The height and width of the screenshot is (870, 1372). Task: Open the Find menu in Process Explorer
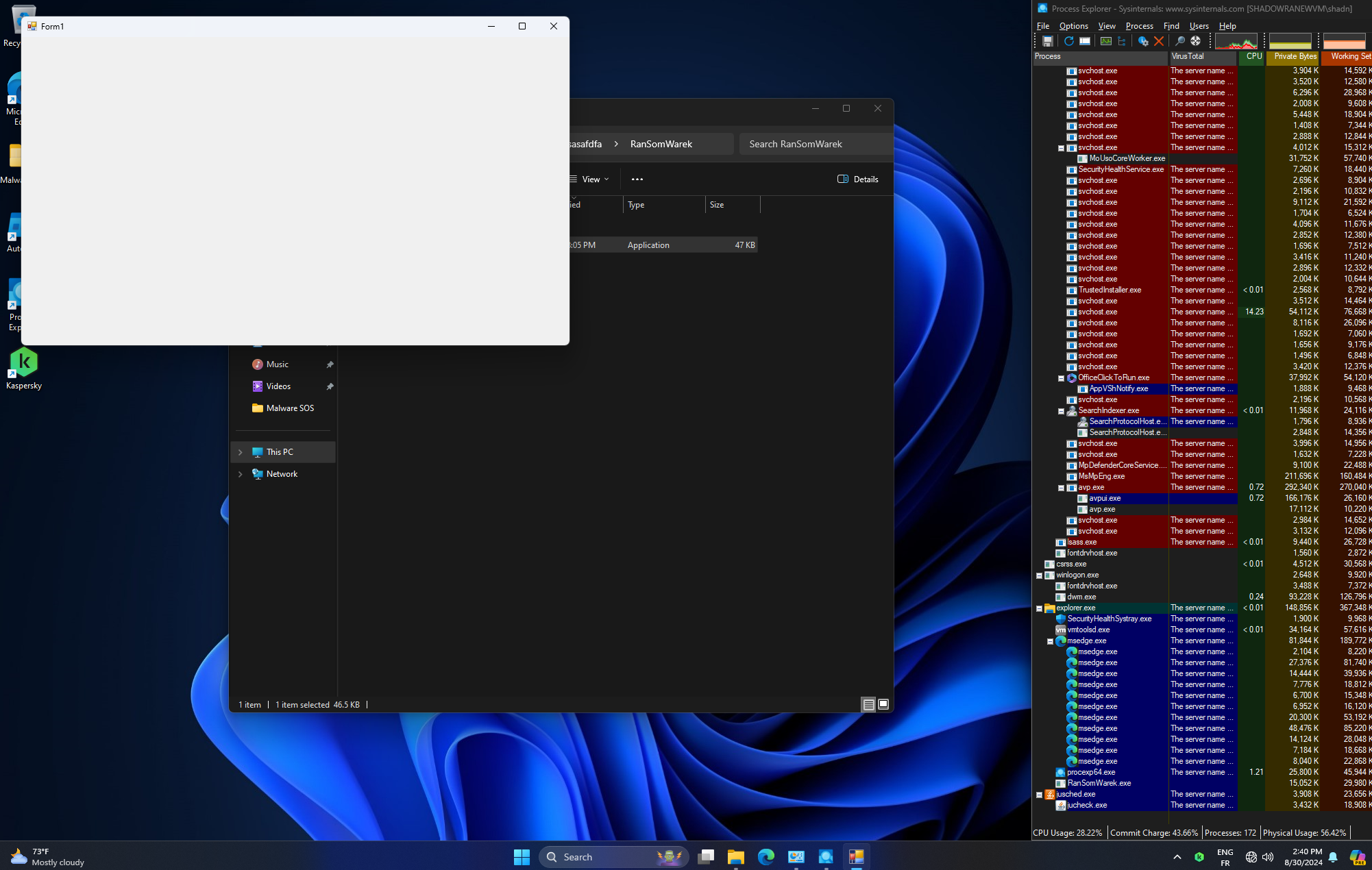click(x=1171, y=26)
